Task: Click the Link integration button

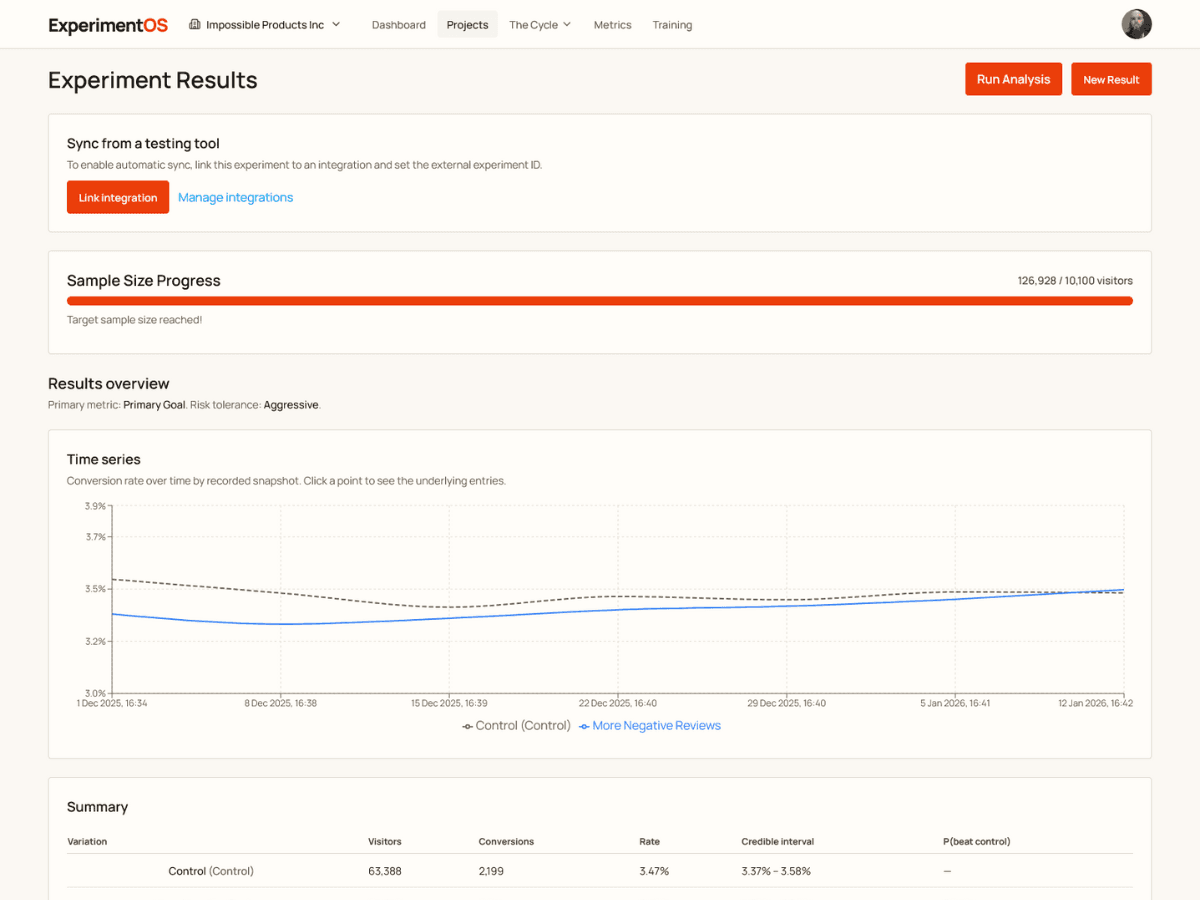Action: tap(117, 197)
